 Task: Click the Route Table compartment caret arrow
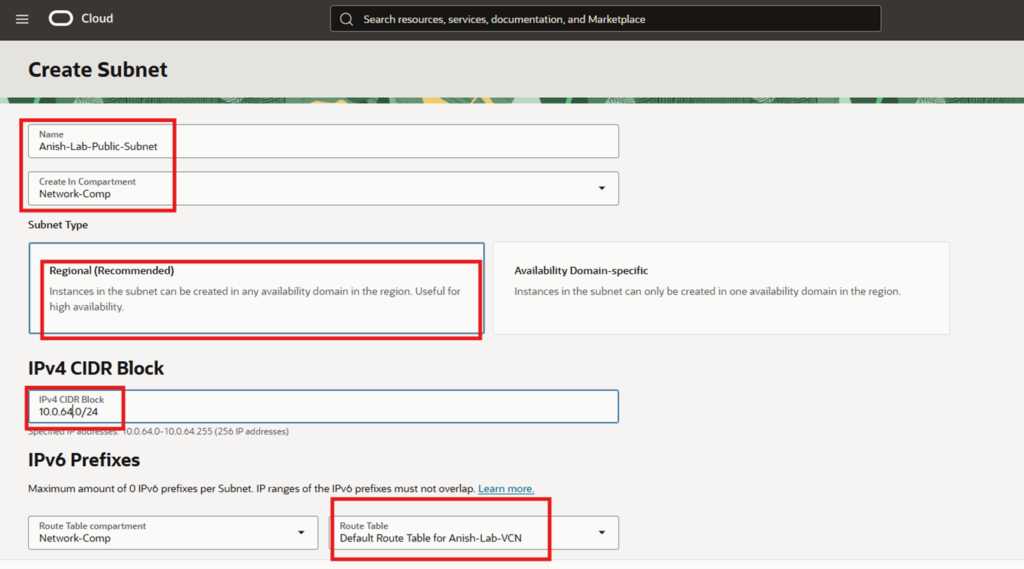tap(301, 533)
